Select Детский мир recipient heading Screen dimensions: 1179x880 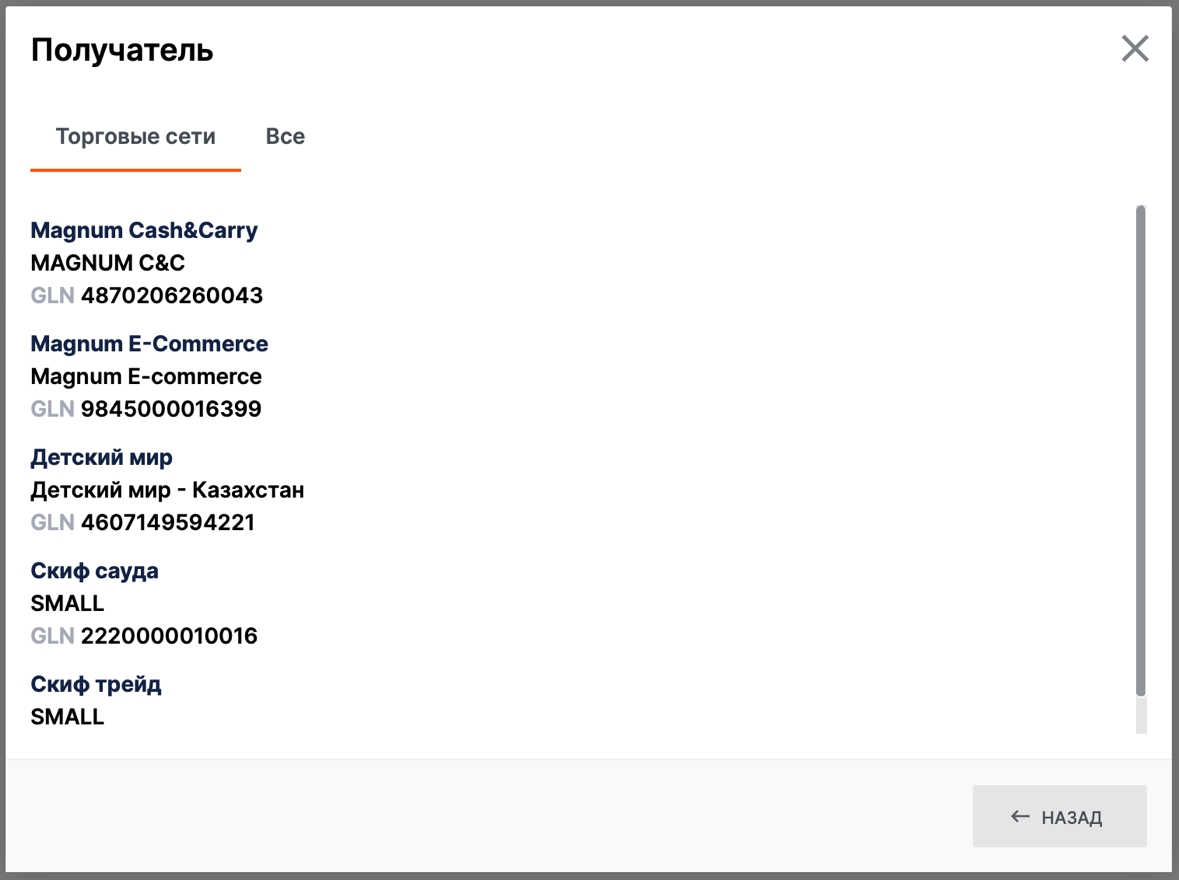101,457
